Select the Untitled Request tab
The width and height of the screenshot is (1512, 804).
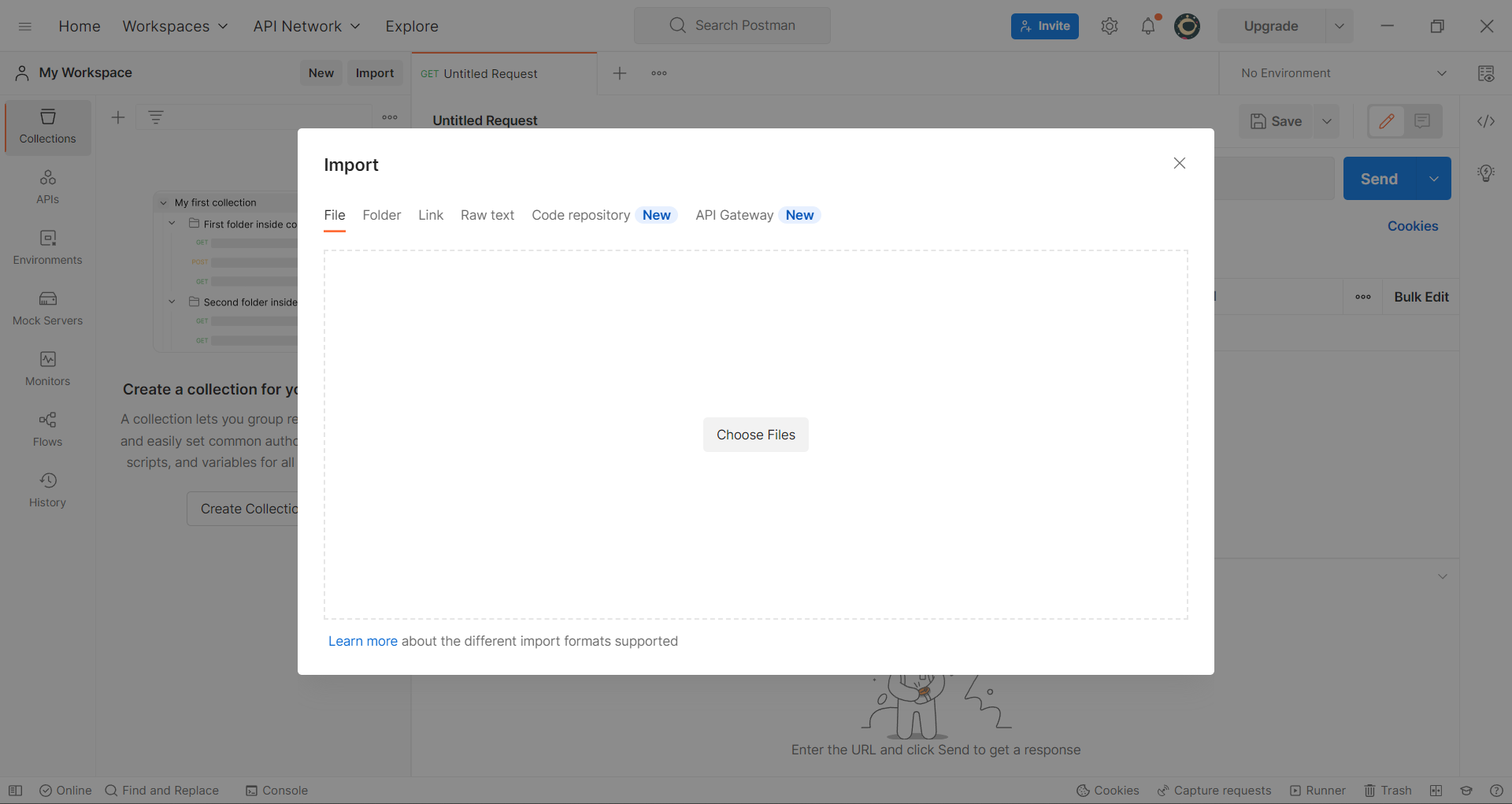point(504,73)
